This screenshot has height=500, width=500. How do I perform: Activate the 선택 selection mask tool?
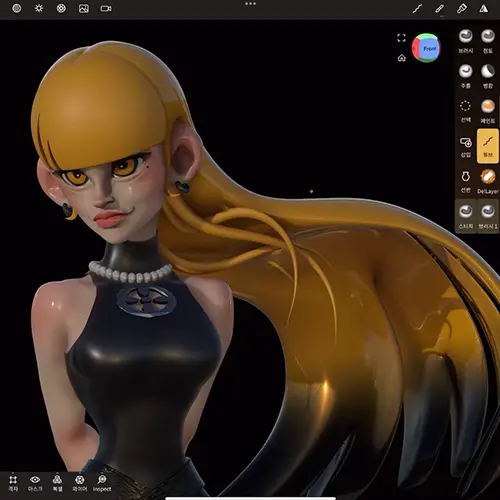tap(466, 111)
